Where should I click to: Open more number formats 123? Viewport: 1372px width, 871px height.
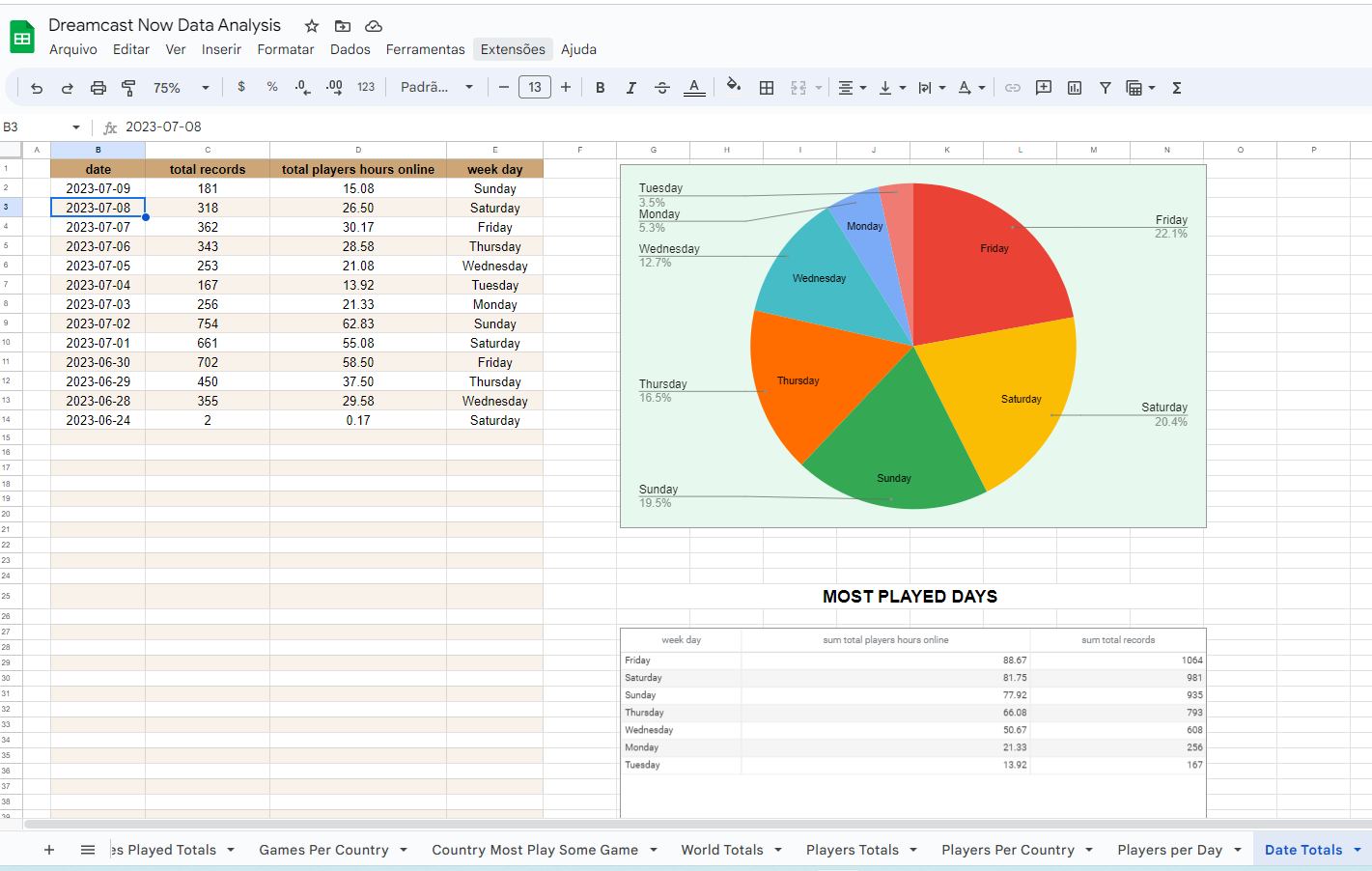pos(366,87)
